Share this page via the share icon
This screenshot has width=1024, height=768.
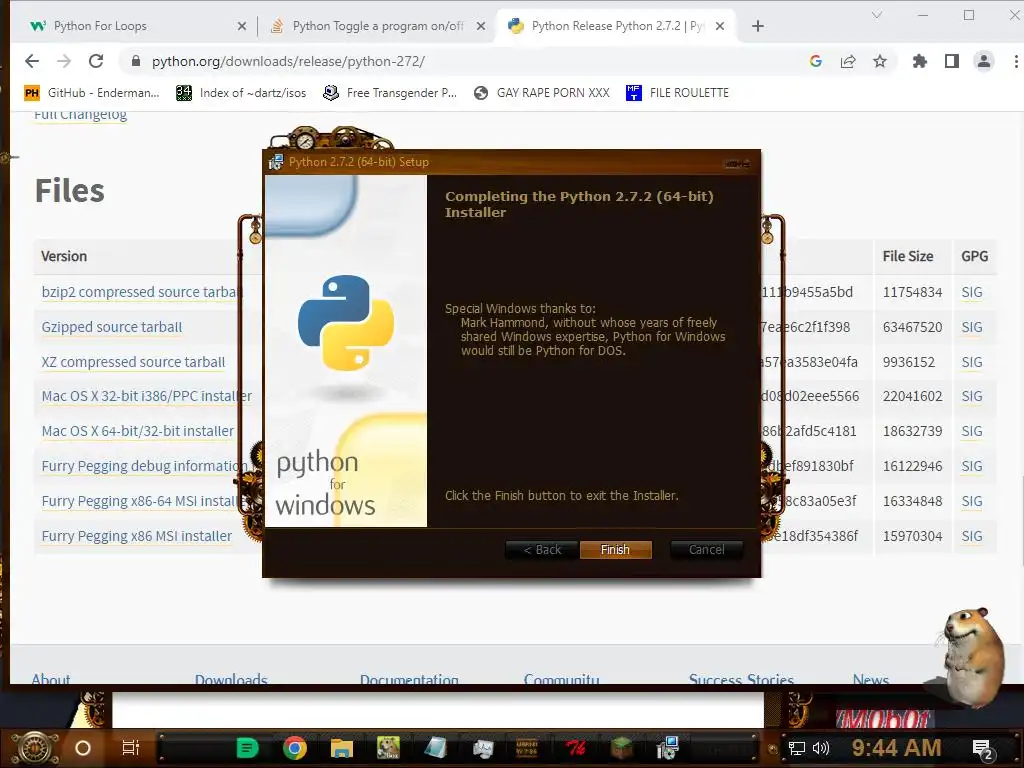pos(848,61)
